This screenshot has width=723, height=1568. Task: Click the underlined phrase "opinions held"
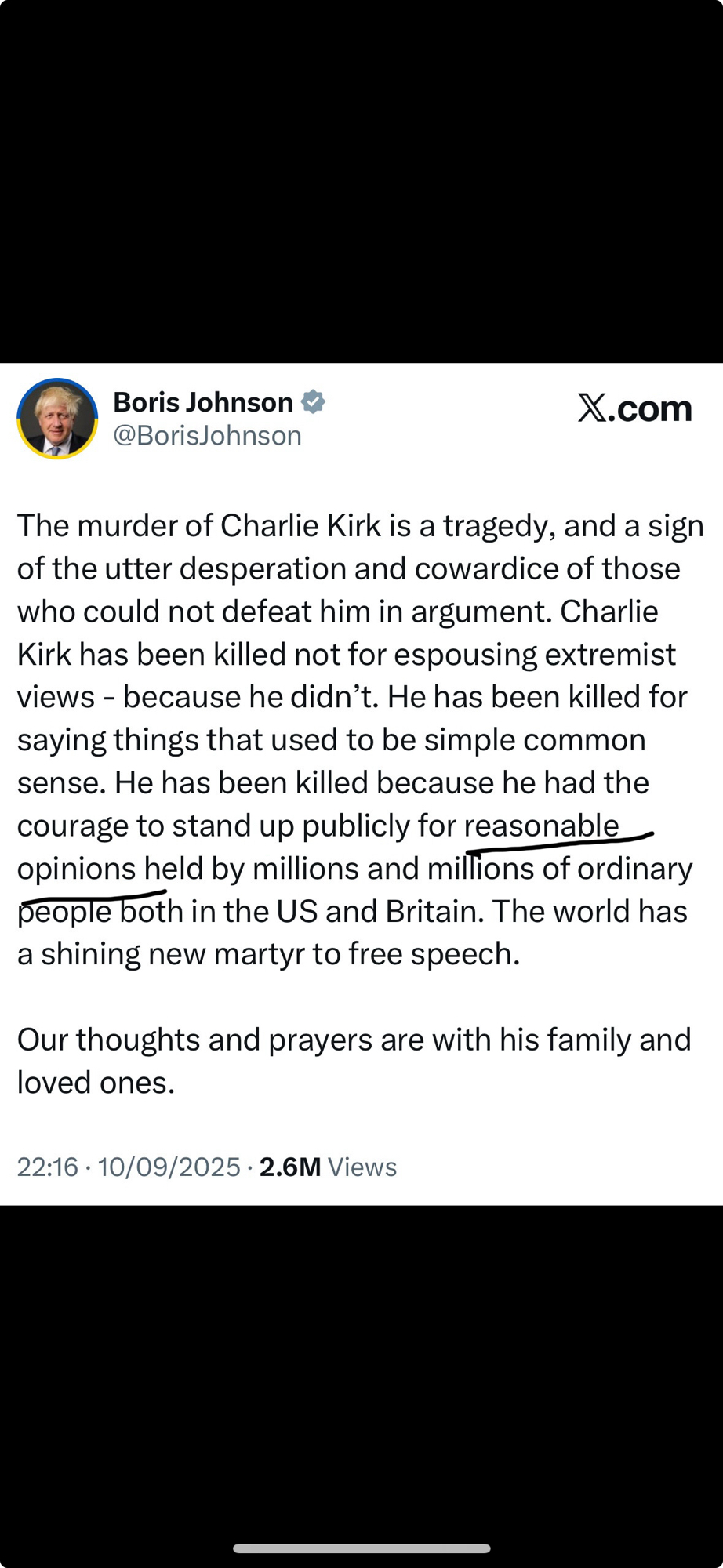pos(99,869)
